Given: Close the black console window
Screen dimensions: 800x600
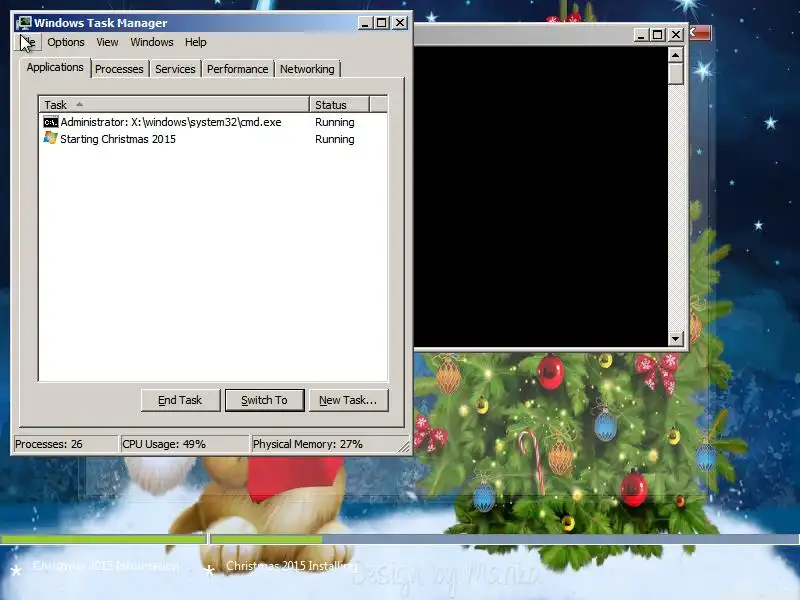Looking at the screenshot, I should pos(676,35).
